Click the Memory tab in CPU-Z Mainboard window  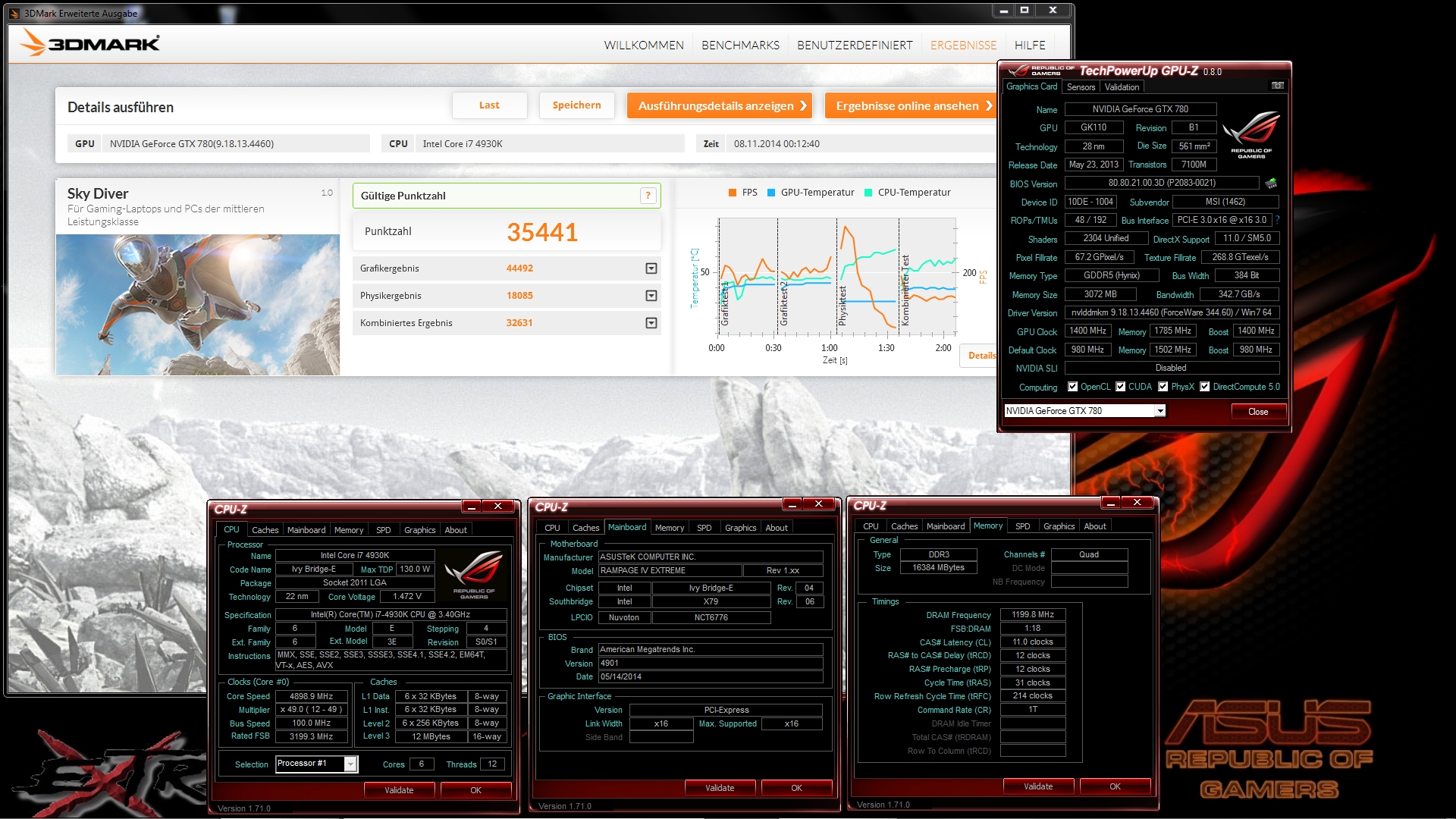pos(670,528)
